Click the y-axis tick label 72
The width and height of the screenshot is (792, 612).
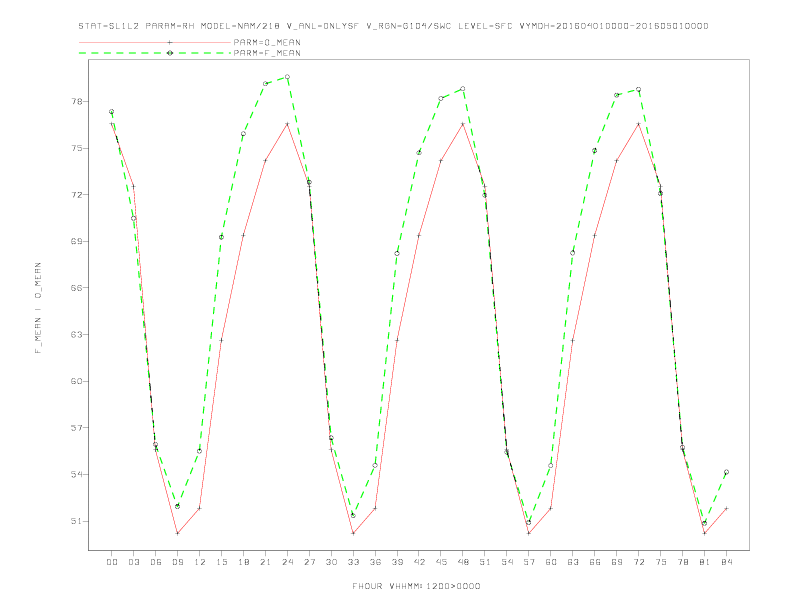(x=76, y=195)
